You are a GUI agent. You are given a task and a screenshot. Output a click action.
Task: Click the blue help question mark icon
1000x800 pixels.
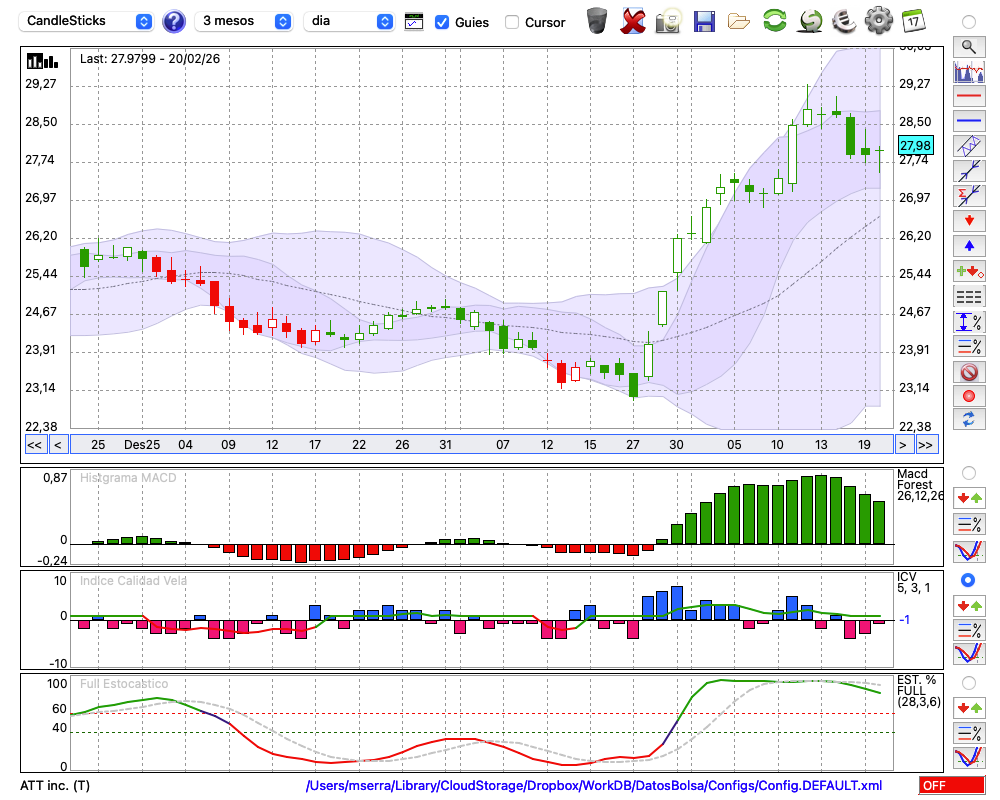(174, 21)
